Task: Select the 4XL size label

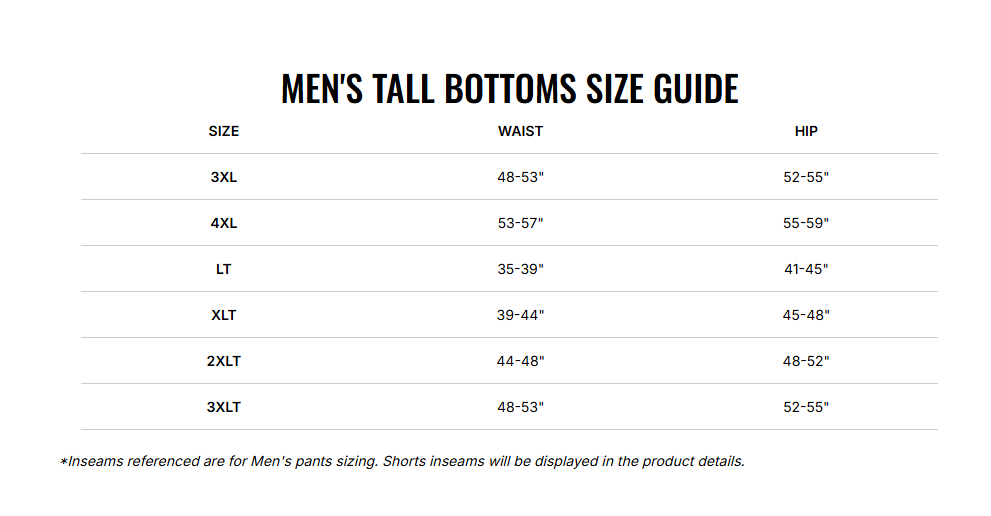Action: [x=224, y=223]
